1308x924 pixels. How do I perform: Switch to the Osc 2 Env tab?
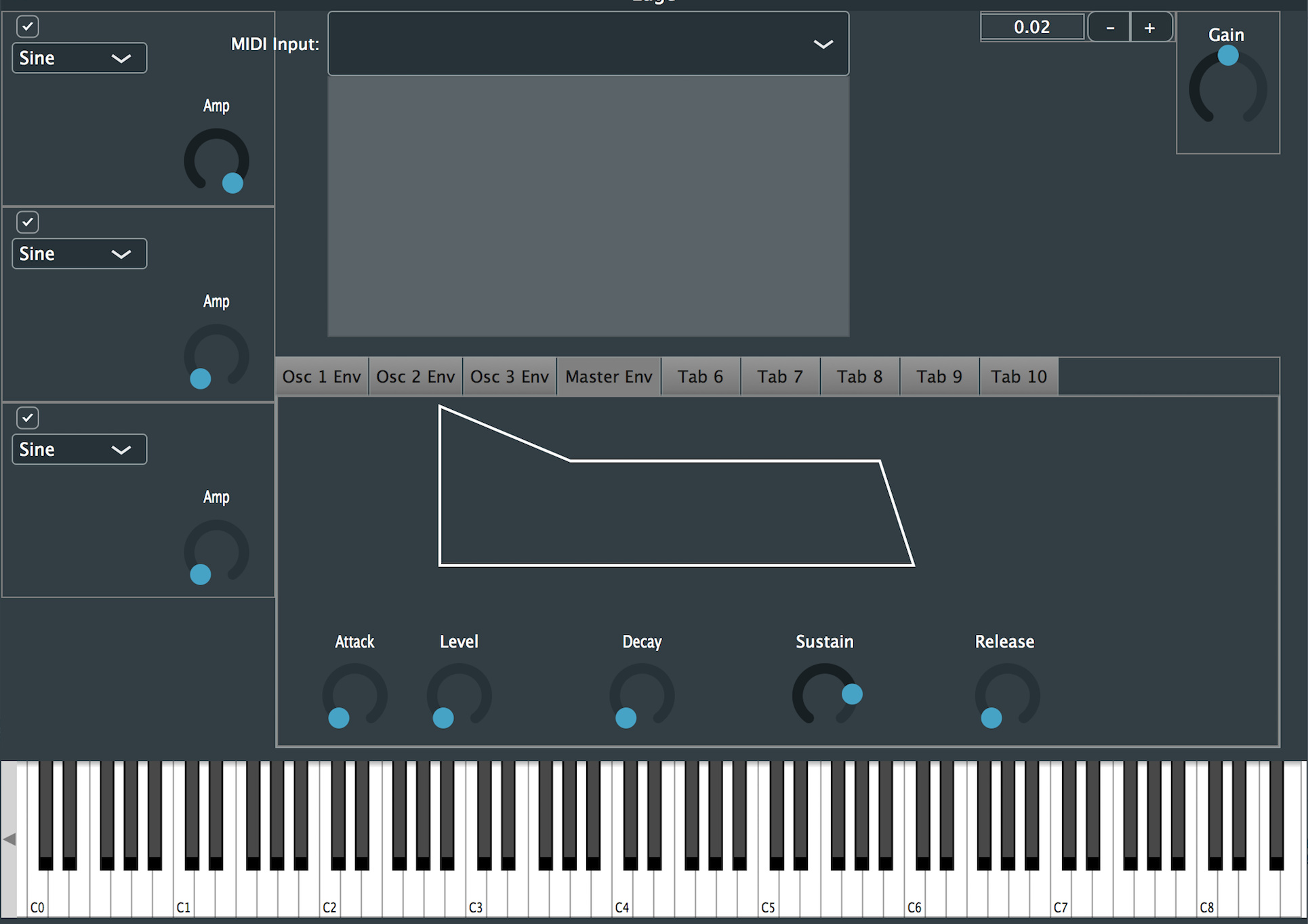pyautogui.click(x=415, y=377)
